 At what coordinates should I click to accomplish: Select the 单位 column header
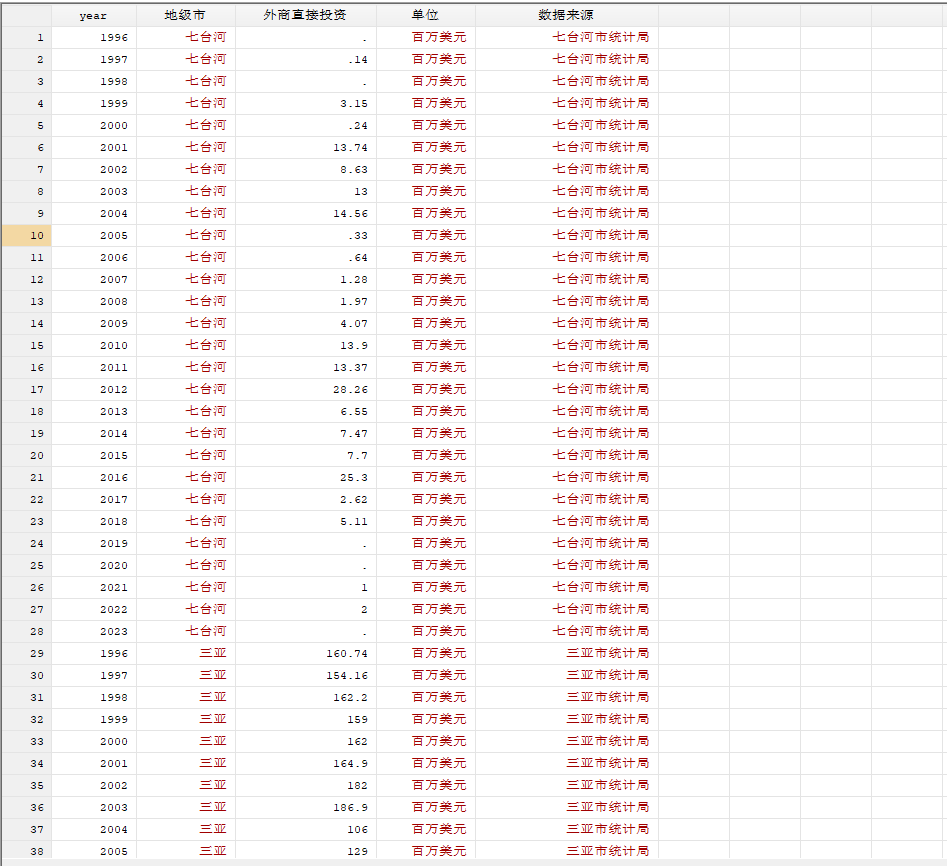coord(425,16)
